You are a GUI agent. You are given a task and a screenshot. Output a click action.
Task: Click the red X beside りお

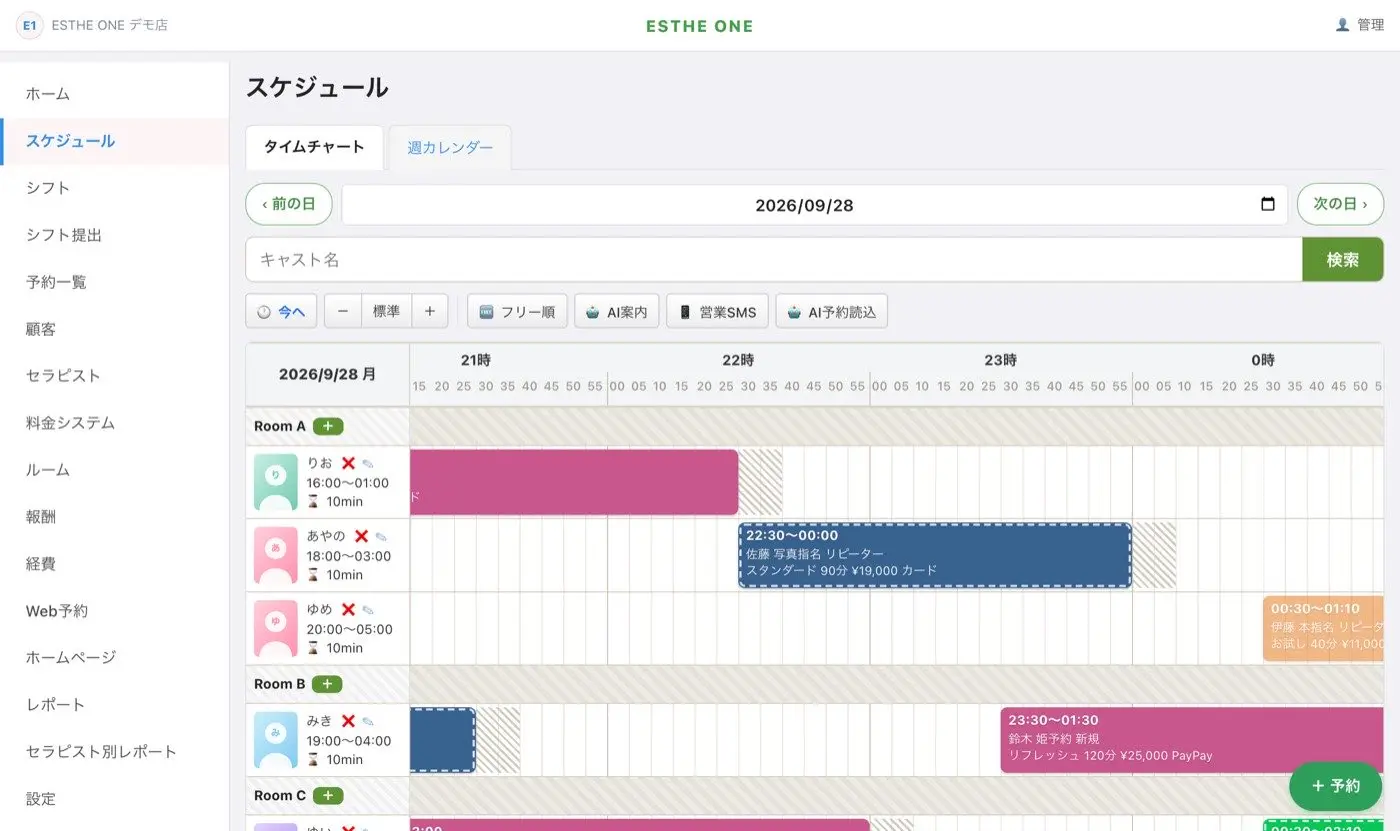click(x=348, y=463)
